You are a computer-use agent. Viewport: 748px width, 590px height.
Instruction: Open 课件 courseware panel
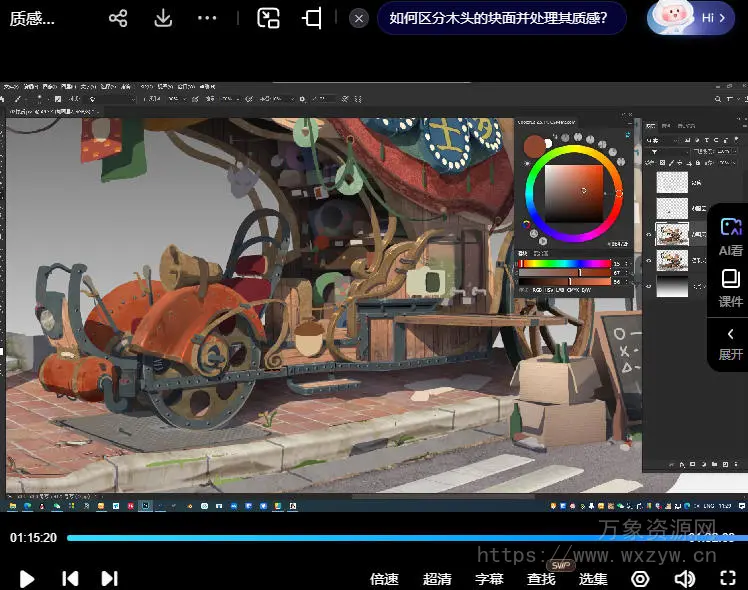730,287
